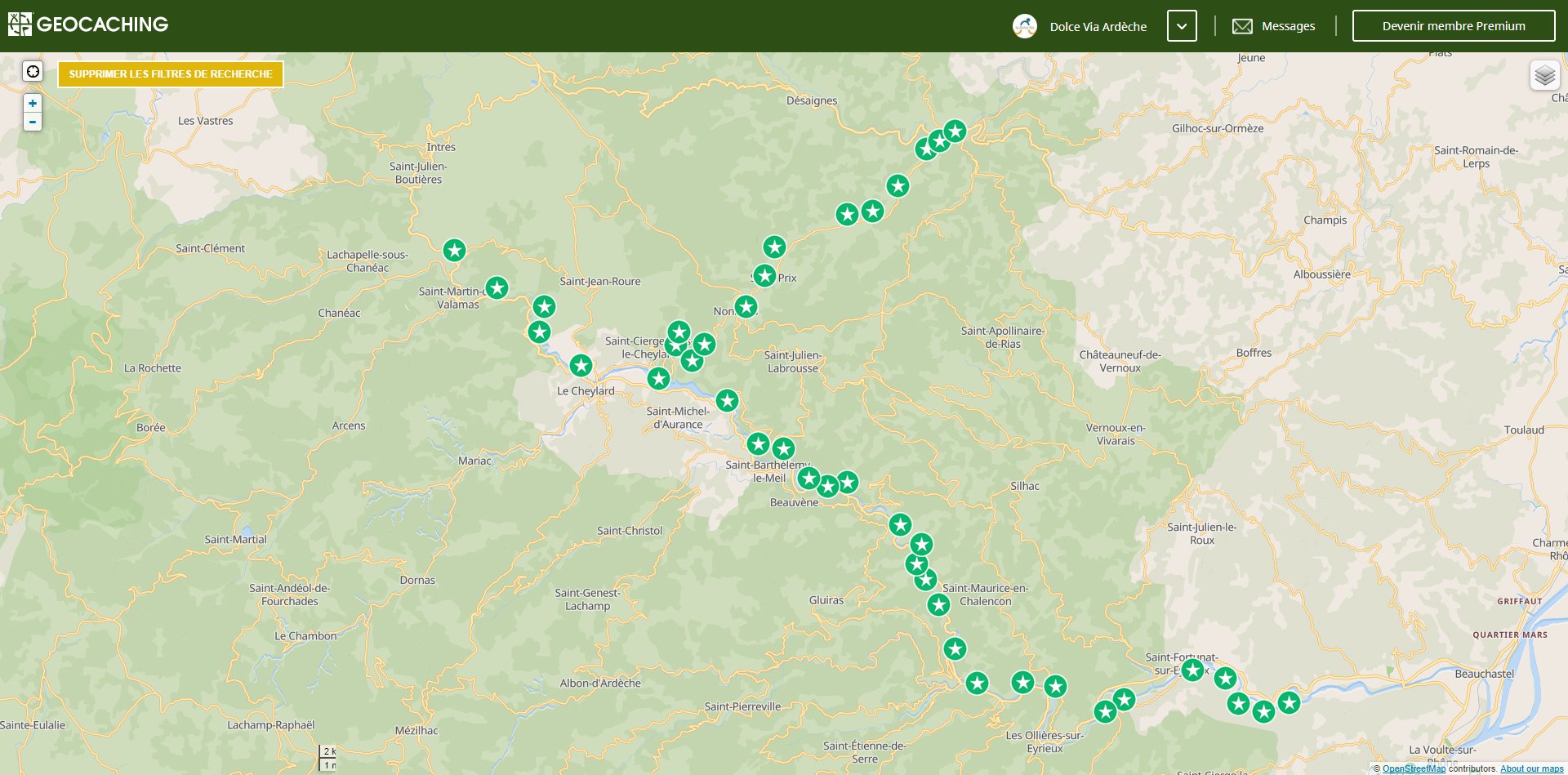Open the Dolce Via Ardèche profile avatar
Viewport: 1568px width, 775px height.
pyautogui.click(x=1025, y=26)
